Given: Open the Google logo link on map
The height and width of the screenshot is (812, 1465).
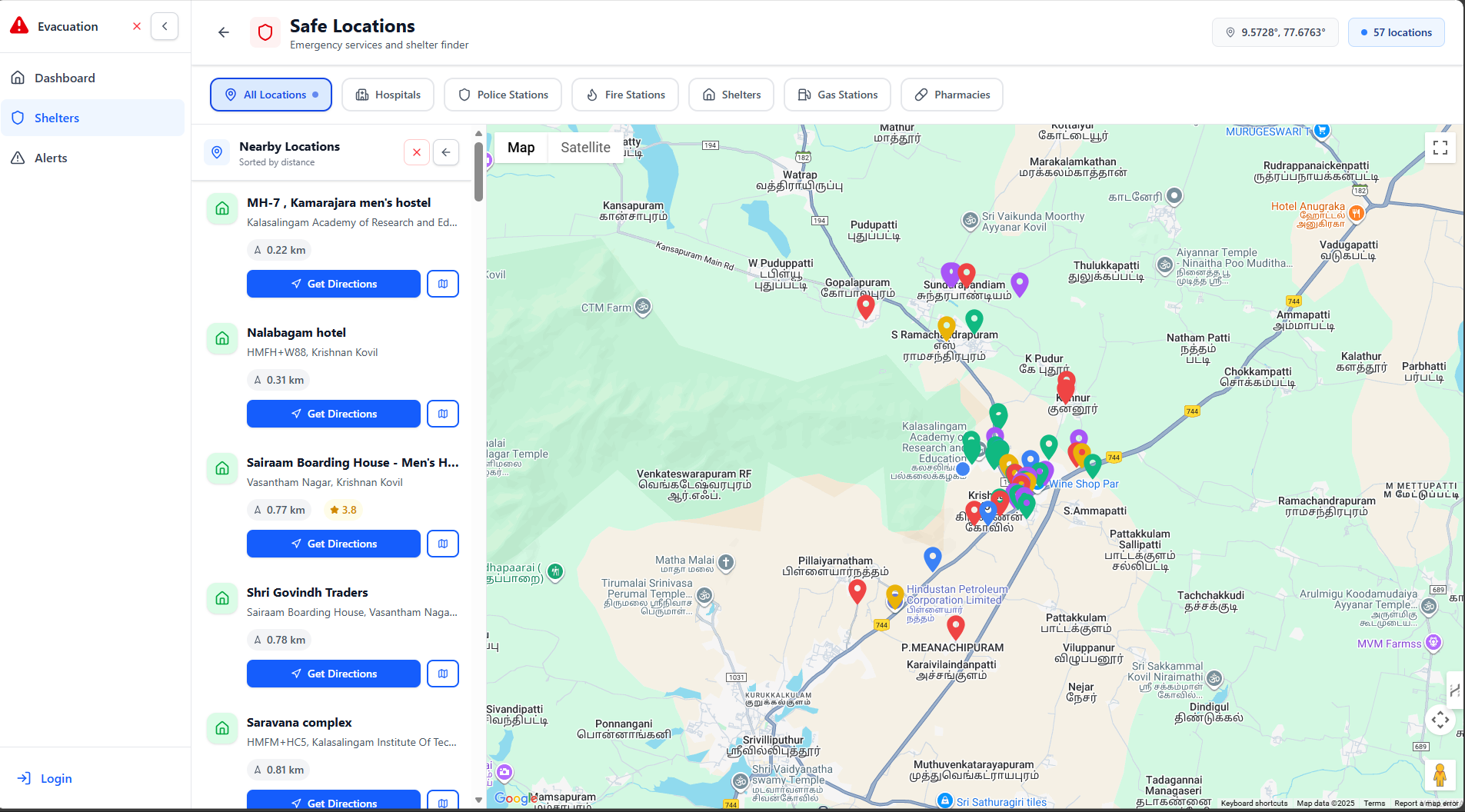Looking at the screenshot, I should click(515, 798).
